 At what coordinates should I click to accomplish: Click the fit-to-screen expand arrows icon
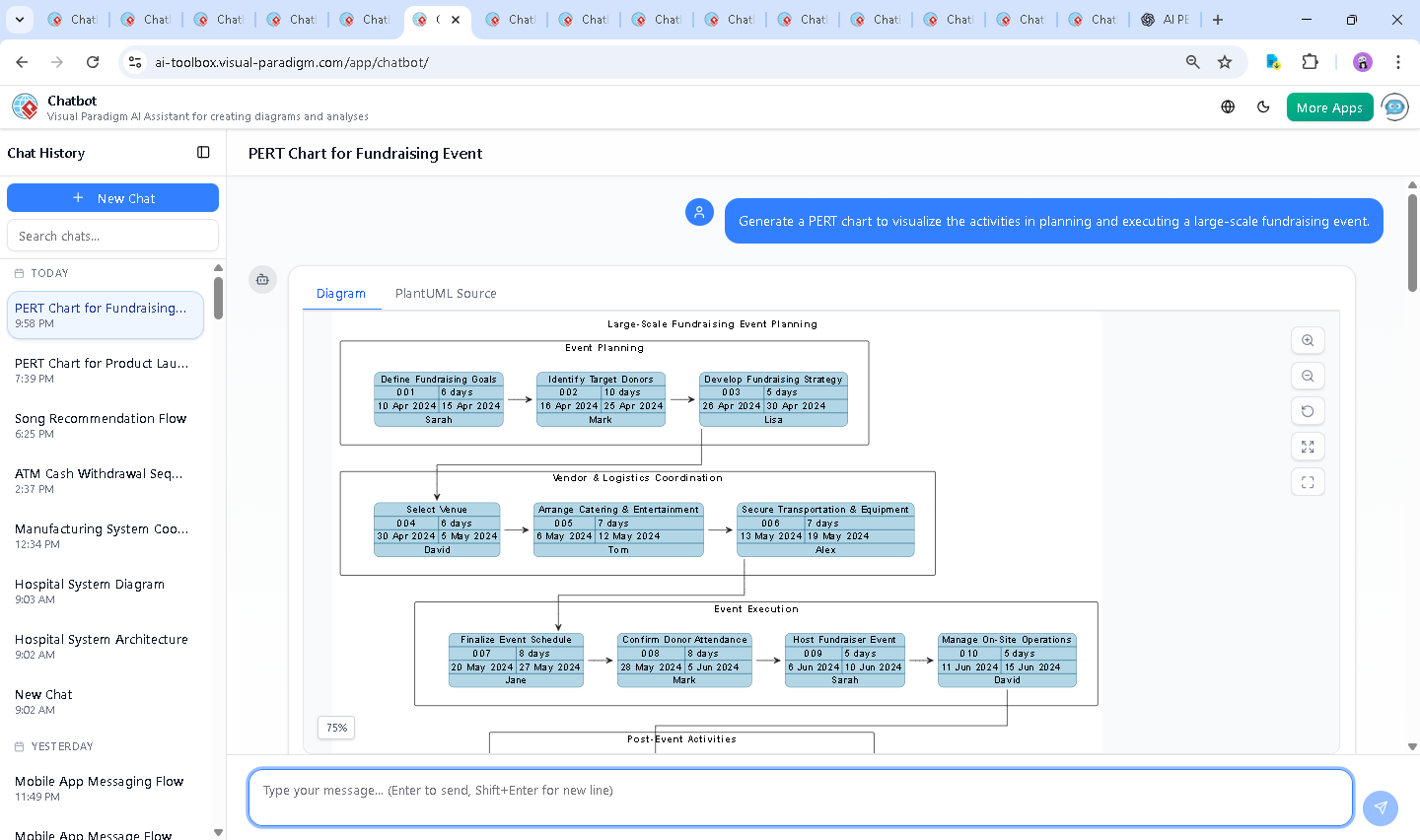tap(1308, 447)
